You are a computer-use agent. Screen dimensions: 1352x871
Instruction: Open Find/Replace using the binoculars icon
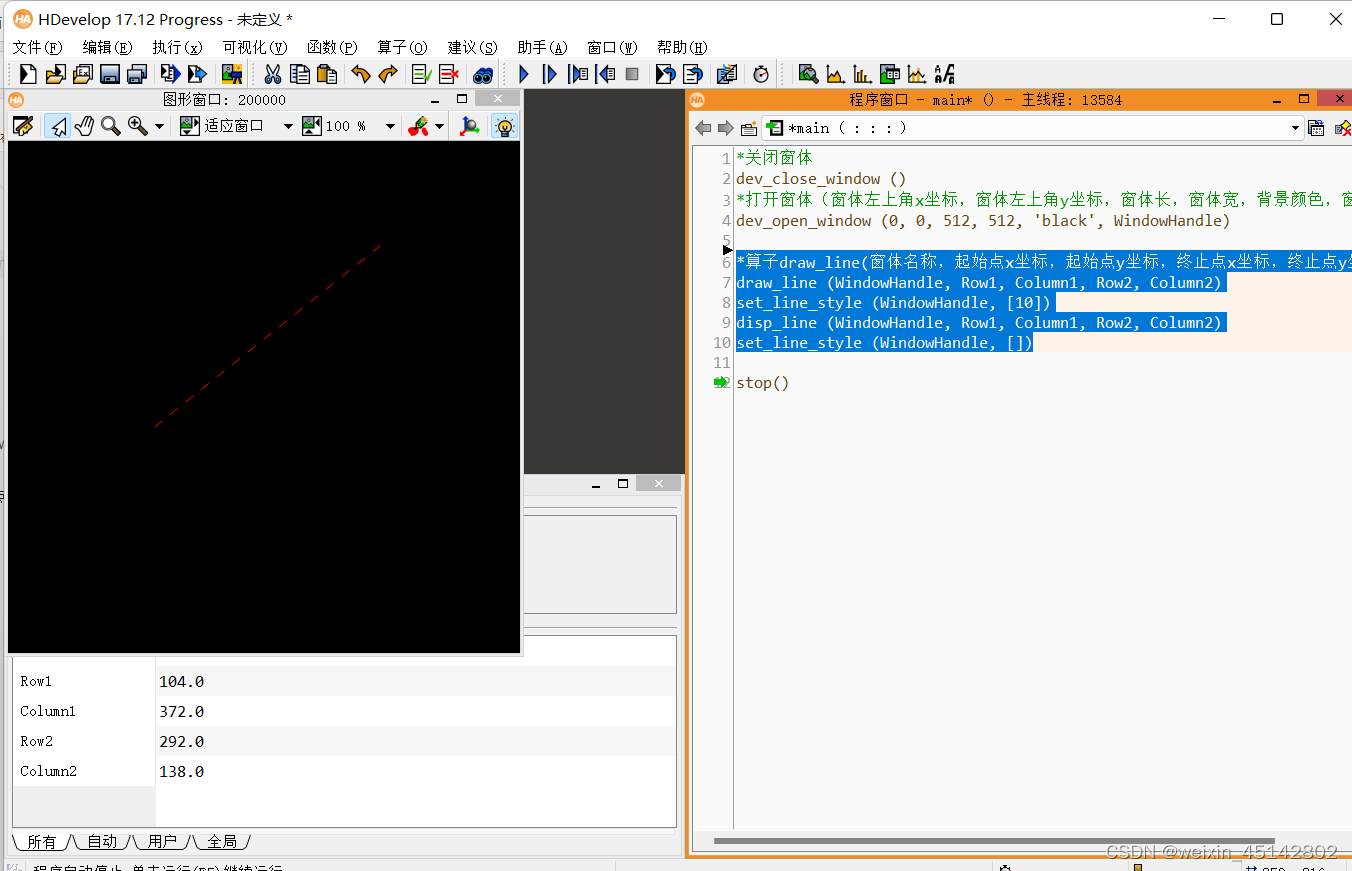(483, 74)
